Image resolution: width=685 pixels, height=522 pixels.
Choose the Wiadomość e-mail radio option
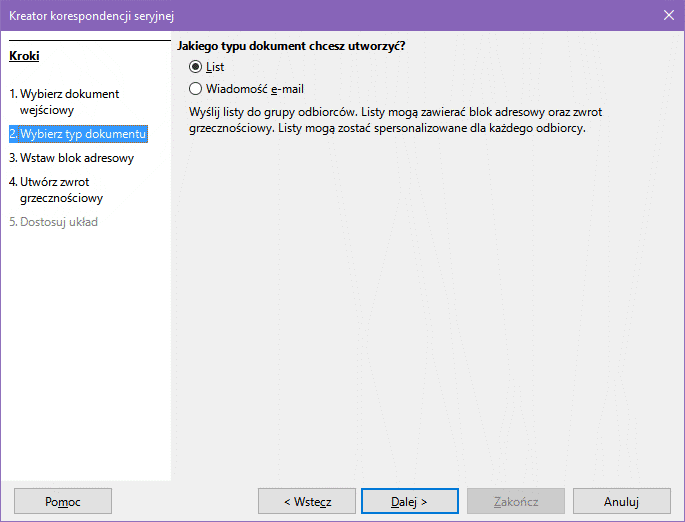click(x=196, y=89)
